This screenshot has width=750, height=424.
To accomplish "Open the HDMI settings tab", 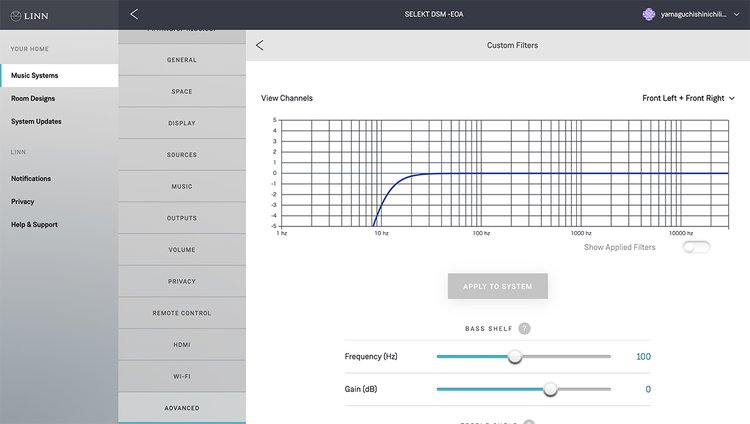I will [182, 344].
